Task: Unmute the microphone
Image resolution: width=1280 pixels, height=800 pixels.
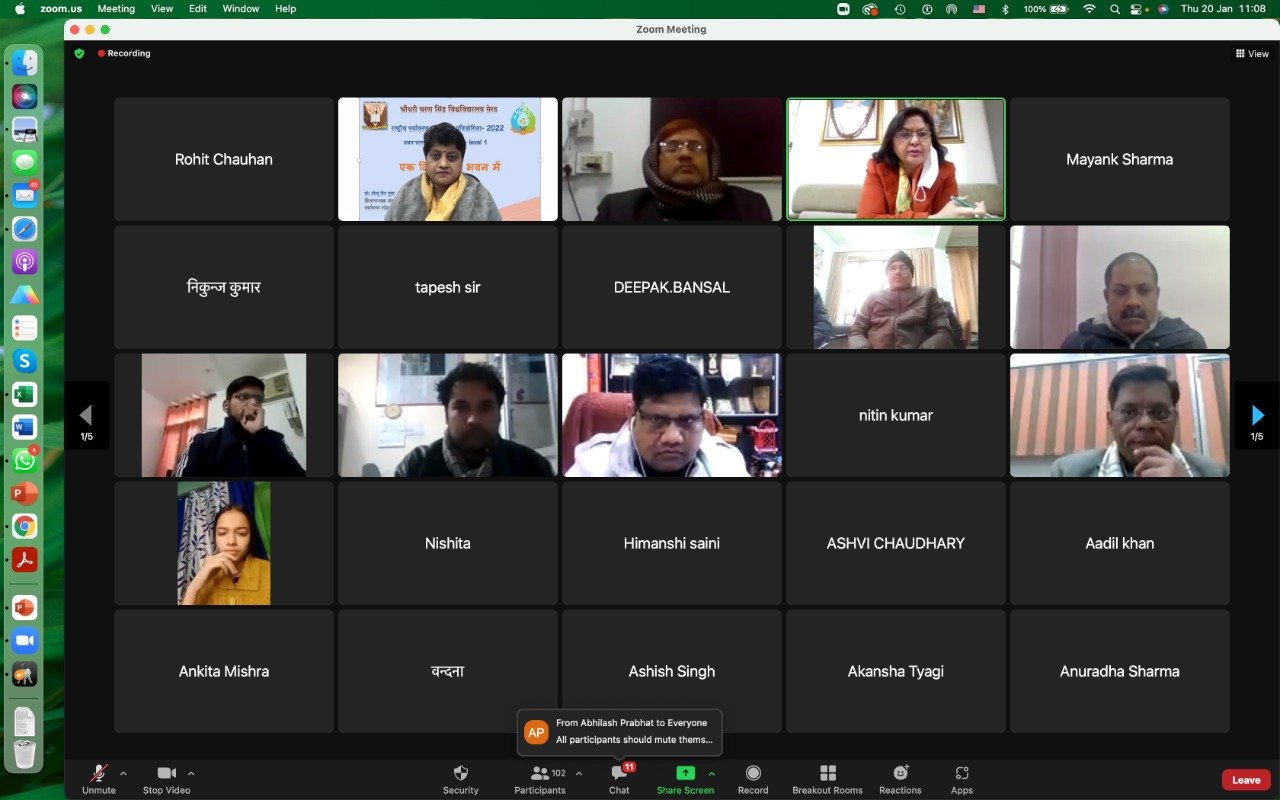Action: tap(98, 774)
